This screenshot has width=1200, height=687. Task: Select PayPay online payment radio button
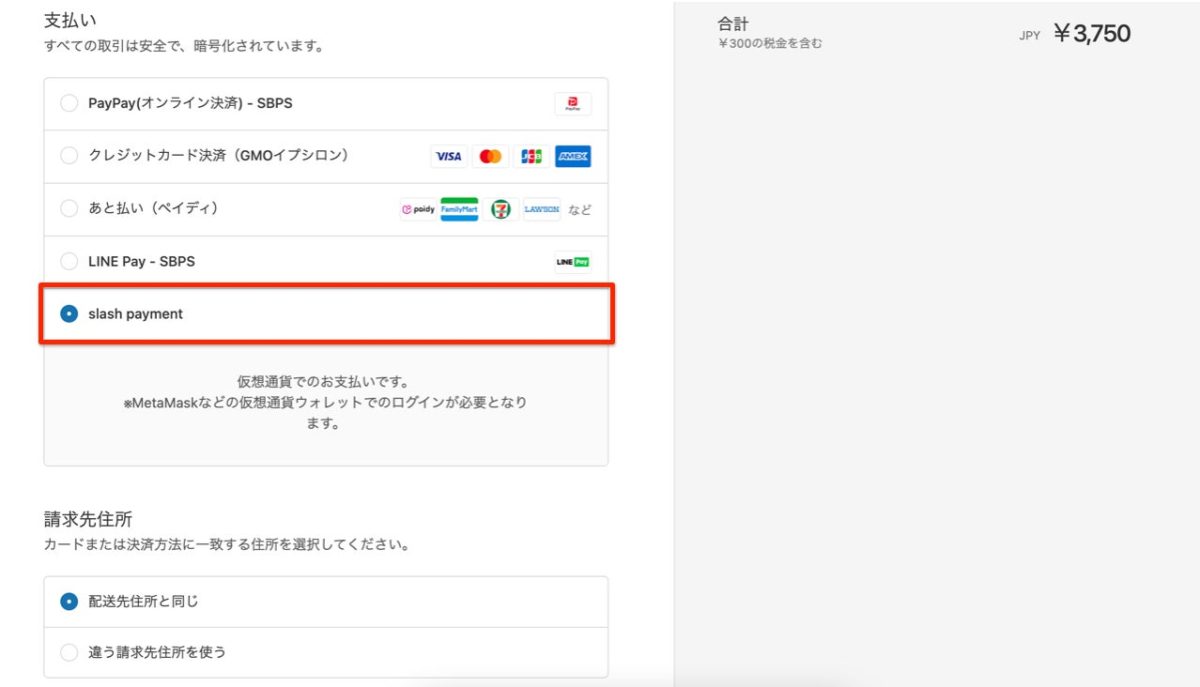tap(69, 103)
